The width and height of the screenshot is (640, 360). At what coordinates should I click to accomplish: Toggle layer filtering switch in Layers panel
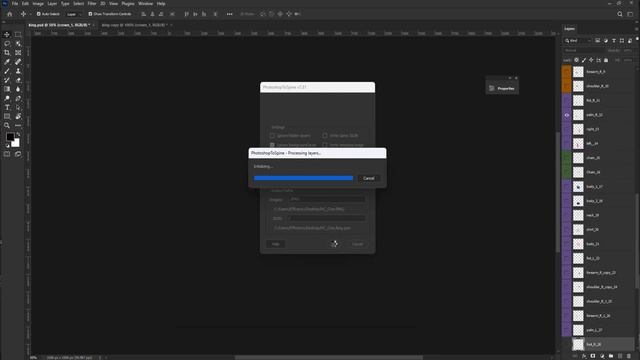coord(637,40)
